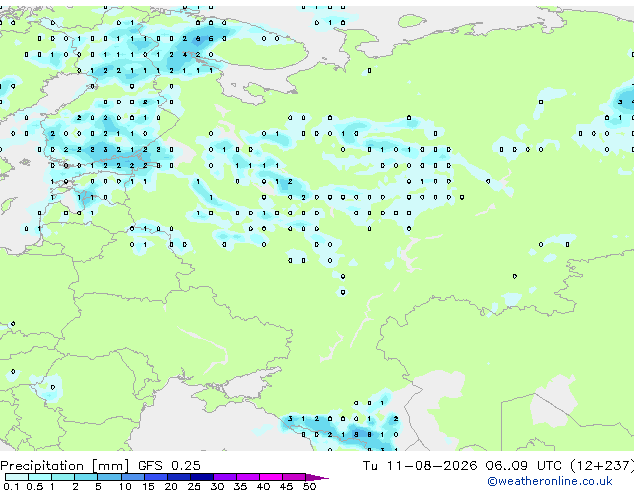Image resolution: width=634 pixels, height=490 pixels.
Task: Pick legend swatch between 45 and 50
Action: [294, 477]
